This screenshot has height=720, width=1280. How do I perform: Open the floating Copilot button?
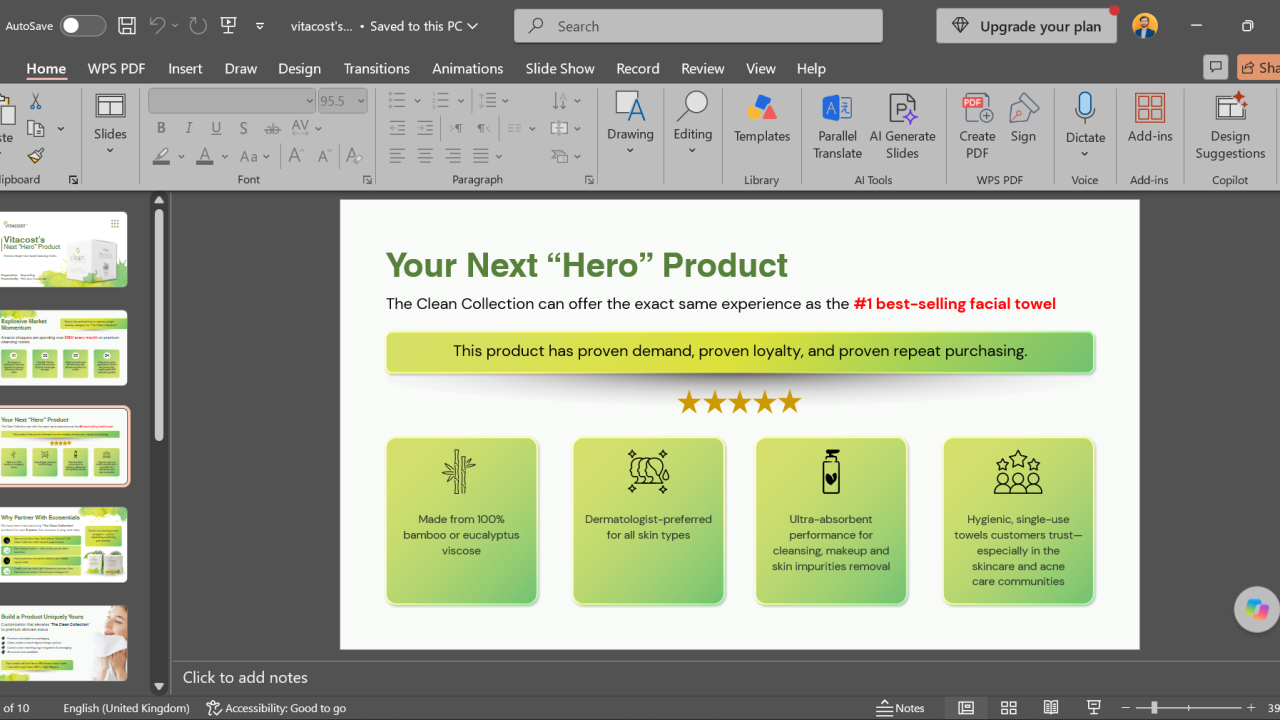click(1257, 608)
